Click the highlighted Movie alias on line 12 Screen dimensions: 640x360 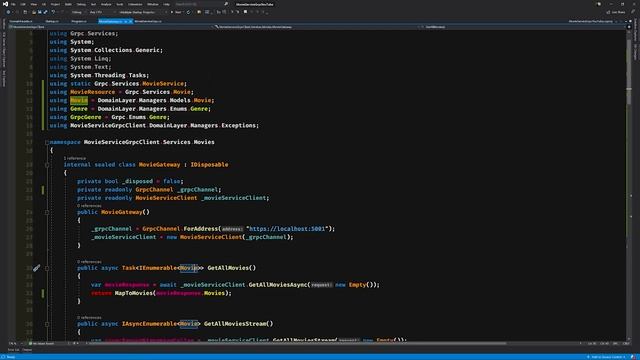coord(79,100)
